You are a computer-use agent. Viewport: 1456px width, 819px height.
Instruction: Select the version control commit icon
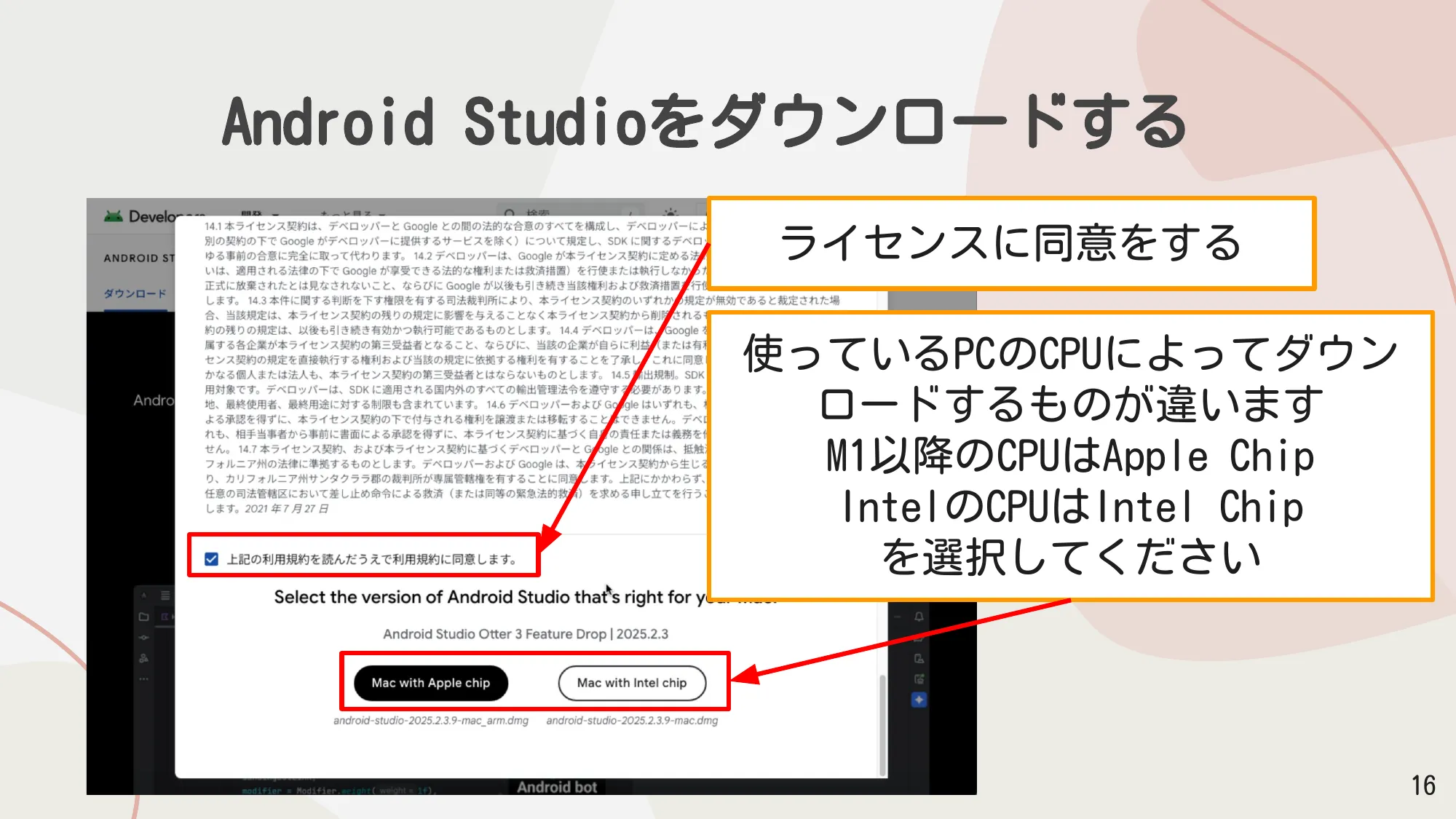click(143, 638)
